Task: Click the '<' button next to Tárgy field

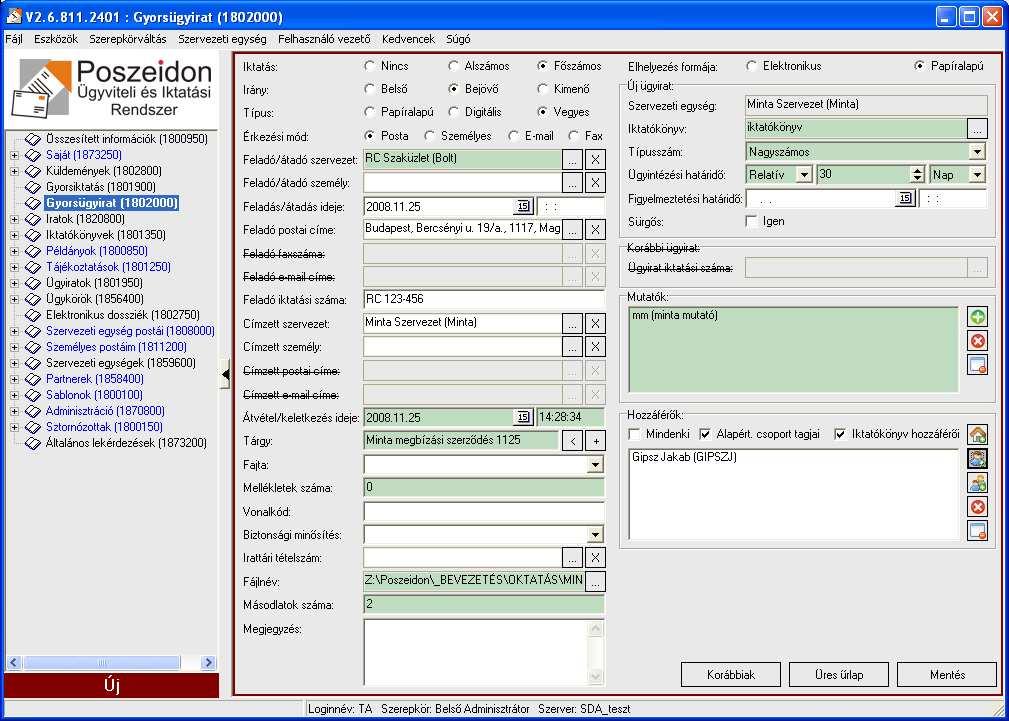Action: point(572,441)
